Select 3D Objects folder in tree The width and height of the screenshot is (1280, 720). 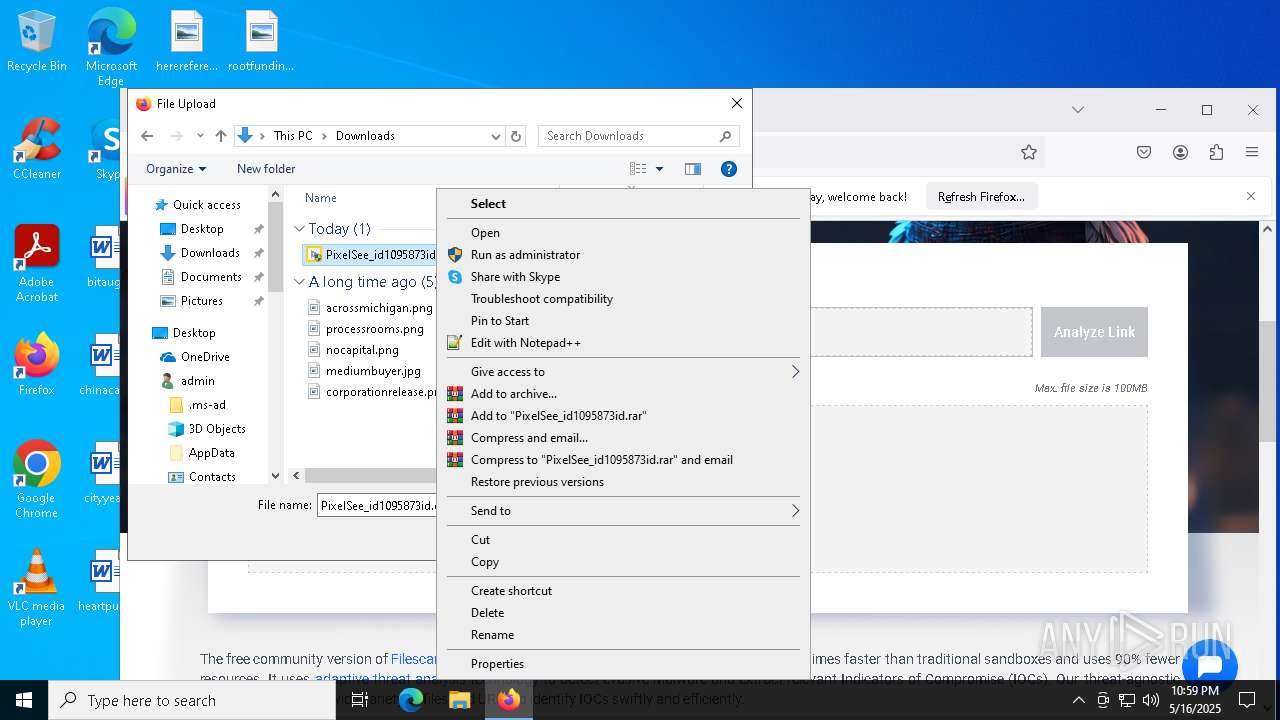[x=217, y=429]
